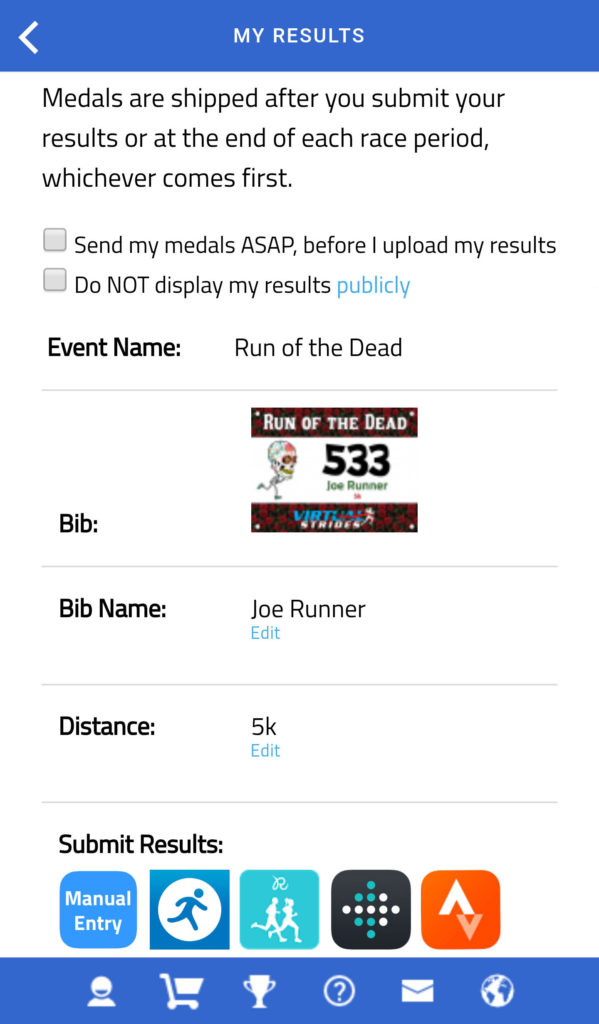The image size is (599, 1024).
Task: Tap the Run of the Dead bib image
Action: (x=334, y=469)
